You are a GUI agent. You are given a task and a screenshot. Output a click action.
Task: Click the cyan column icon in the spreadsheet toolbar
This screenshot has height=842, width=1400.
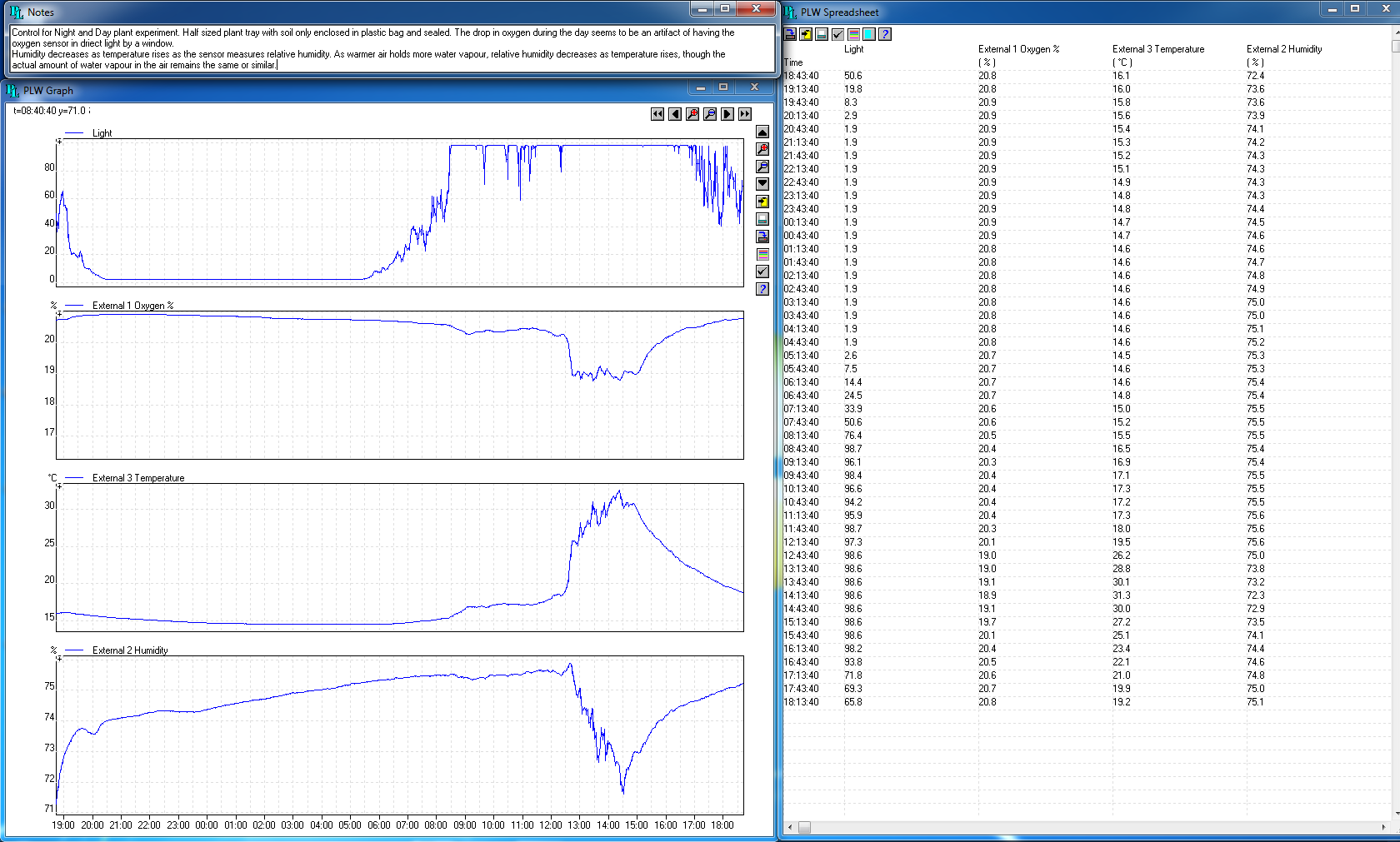click(869, 34)
